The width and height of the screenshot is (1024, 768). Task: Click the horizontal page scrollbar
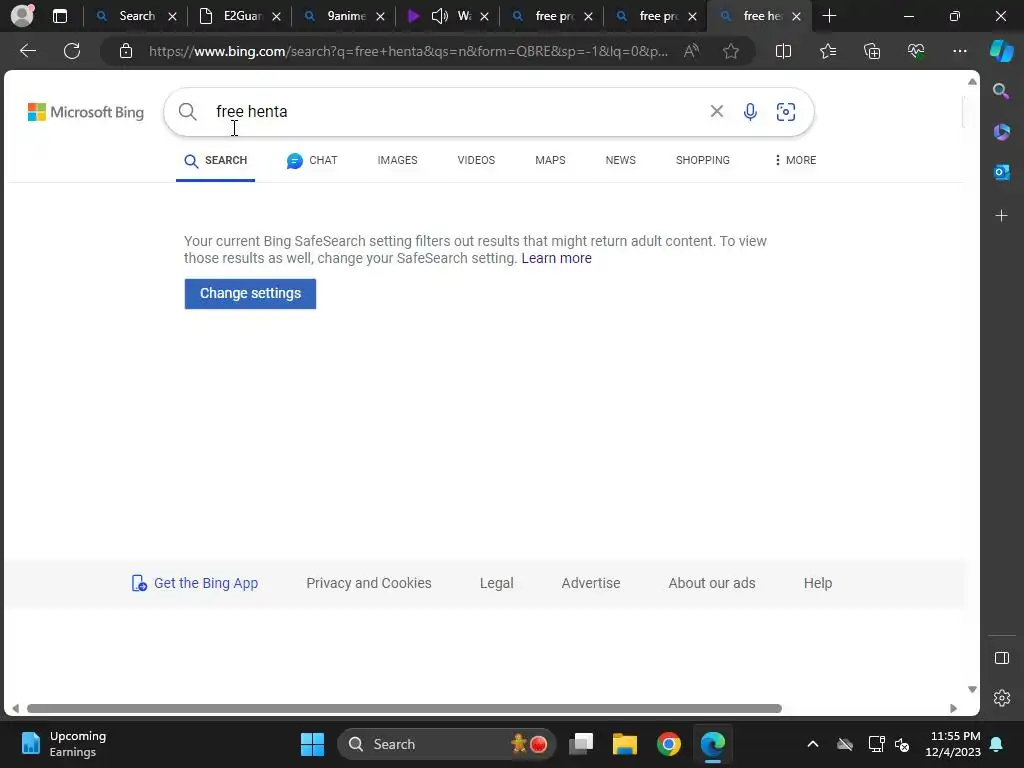(x=404, y=709)
